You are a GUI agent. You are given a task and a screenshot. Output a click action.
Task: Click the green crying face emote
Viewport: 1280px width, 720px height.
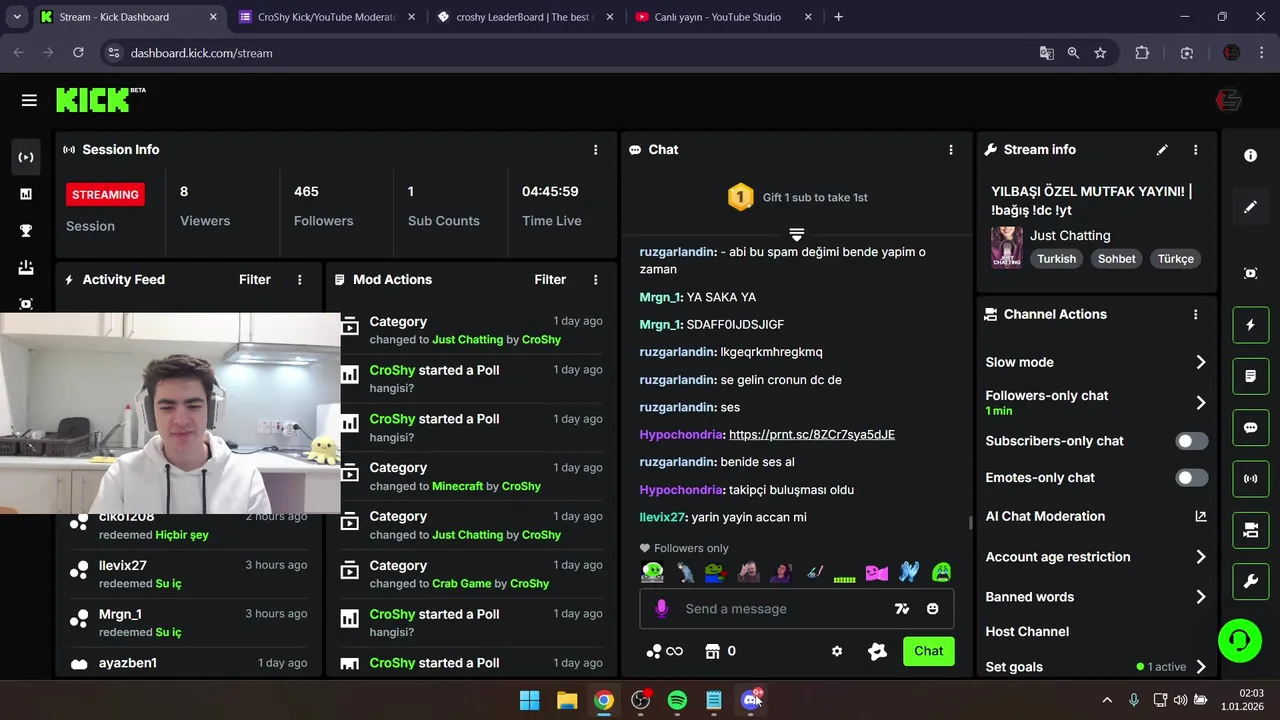(x=941, y=573)
